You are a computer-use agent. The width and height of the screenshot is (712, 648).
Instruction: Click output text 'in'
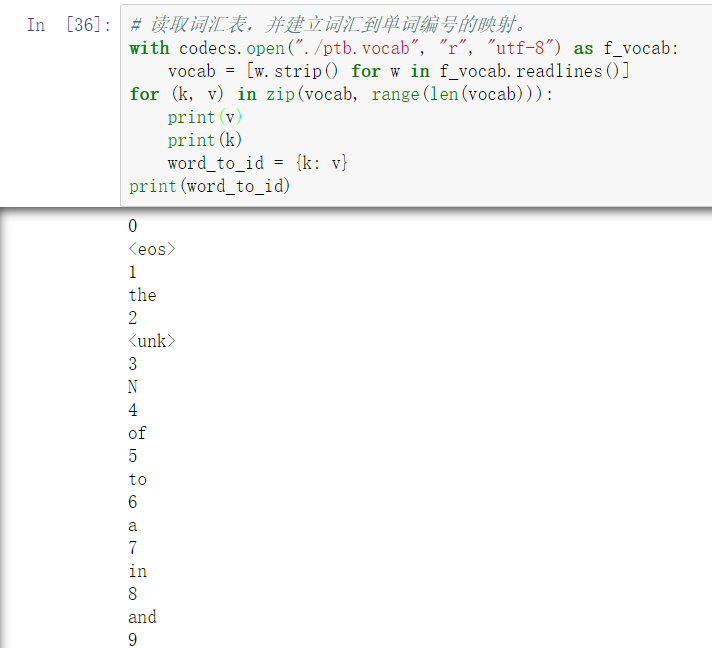pyautogui.click(x=138, y=571)
